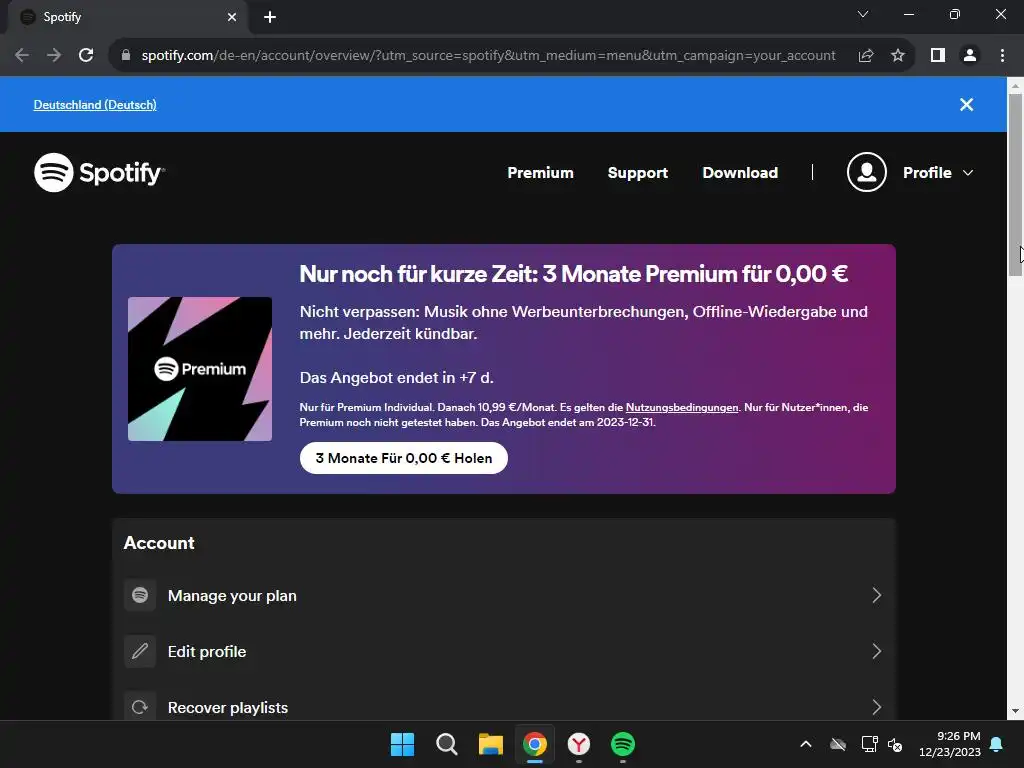Click the Download navigation item
This screenshot has height=768, width=1024.
(x=740, y=172)
